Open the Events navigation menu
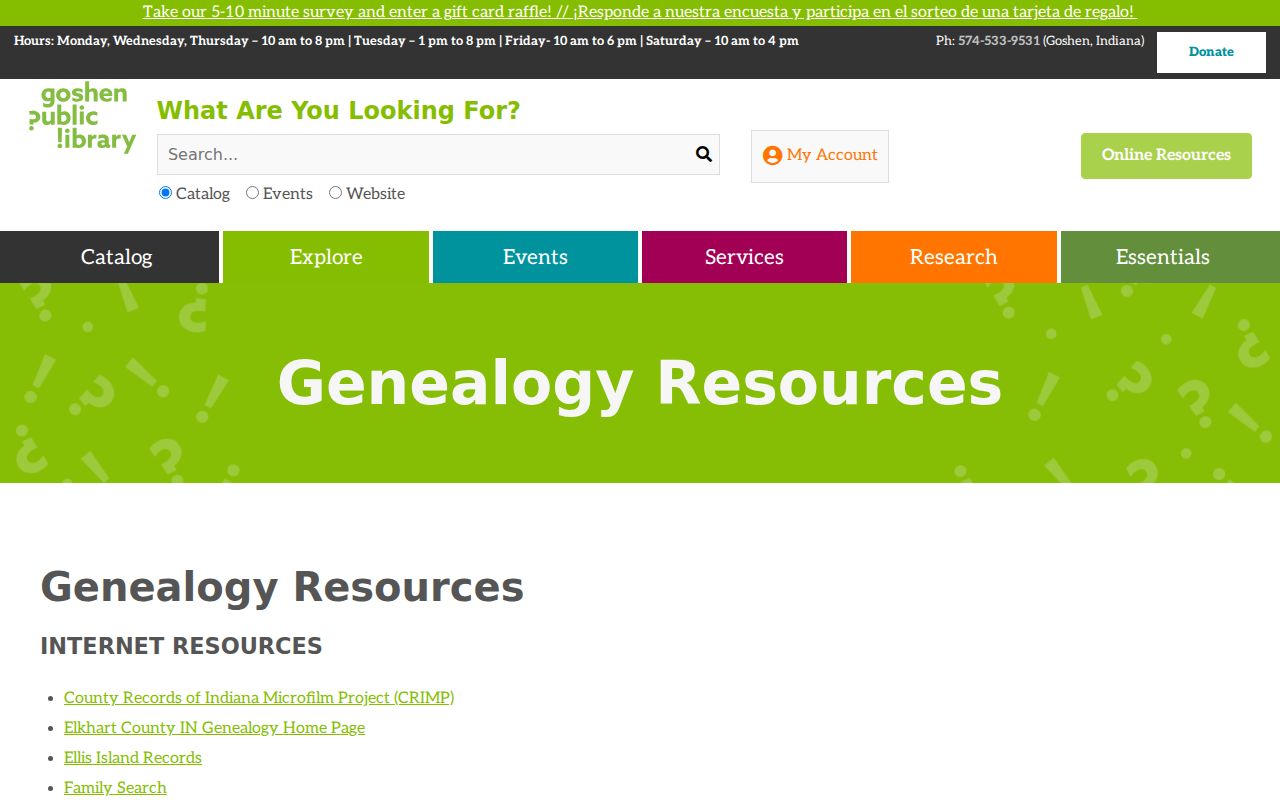Viewport: 1280px width, 800px height. (x=535, y=257)
